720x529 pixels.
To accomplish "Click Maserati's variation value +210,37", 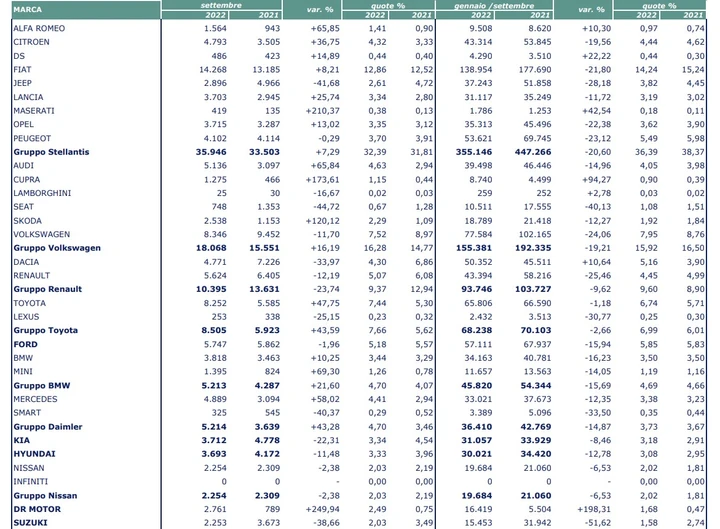I will click(x=322, y=111).
